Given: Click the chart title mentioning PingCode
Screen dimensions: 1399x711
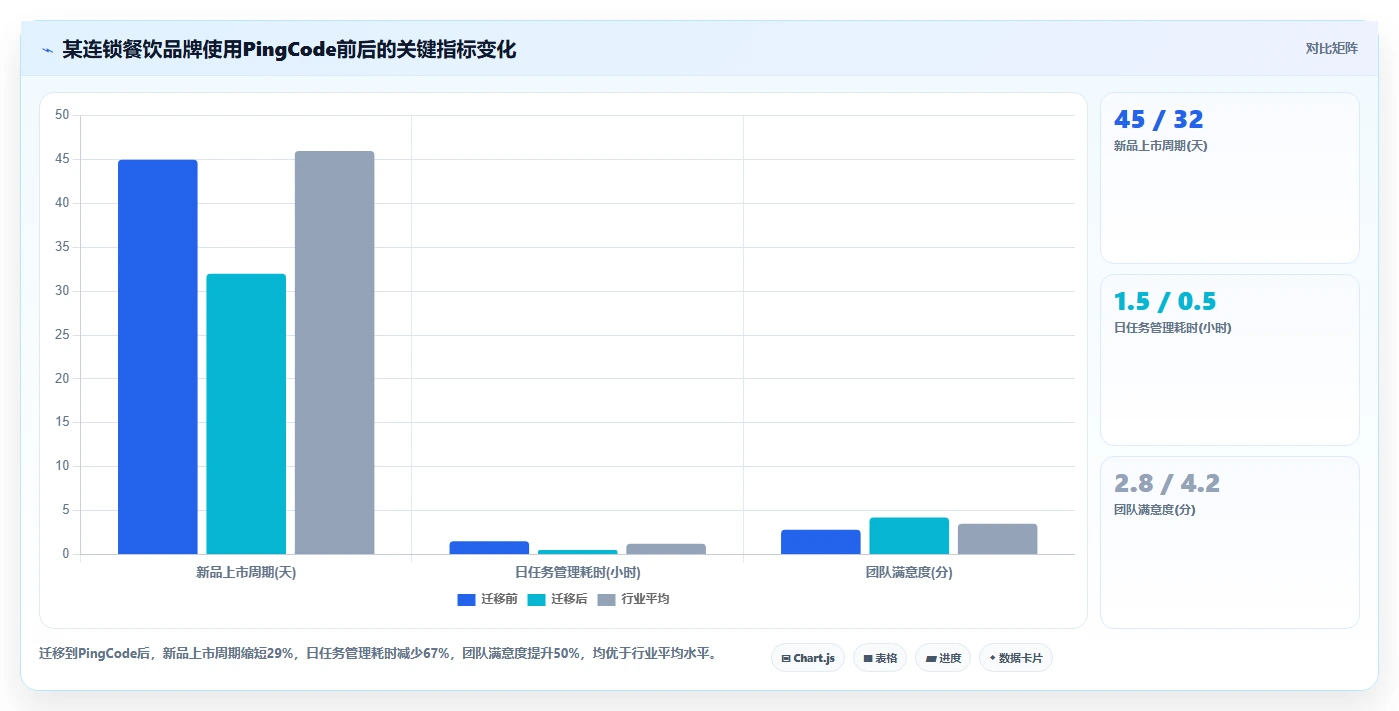Looking at the screenshot, I should 289,49.
